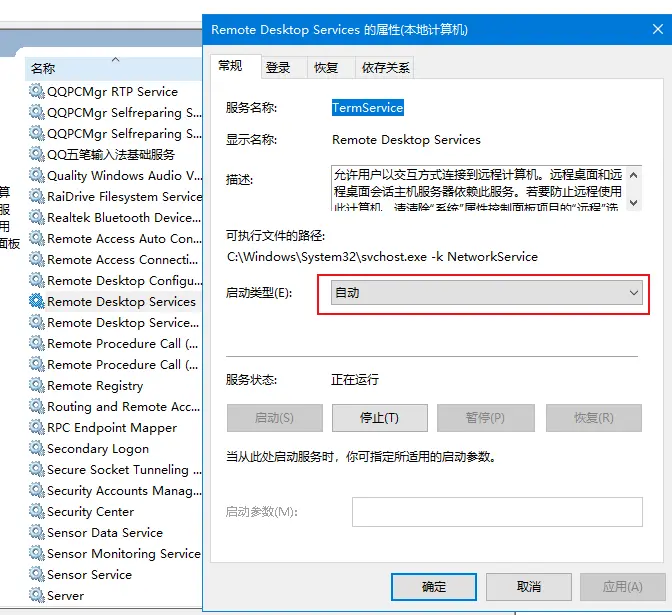The height and width of the screenshot is (615, 672).
Task: Select the TermService service name text
Action: pyautogui.click(x=367, y=107)
